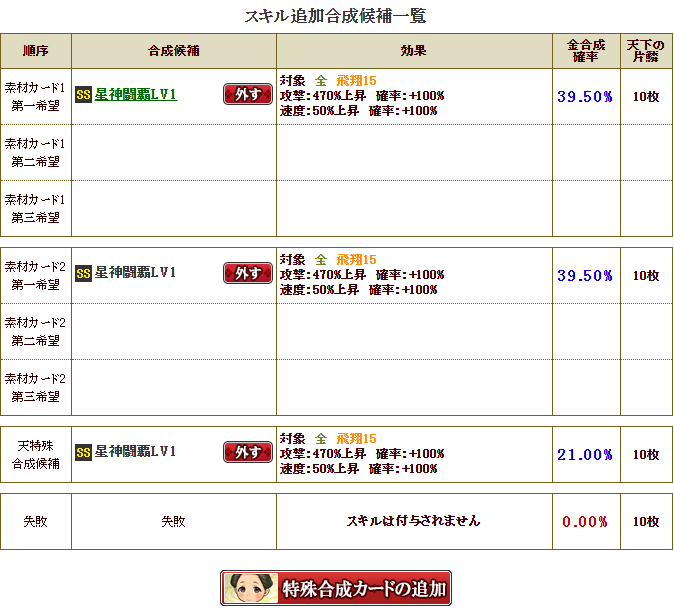Click スキルは付与されません message
Viewport: 674px width, 612px height.
click(414, 521)
